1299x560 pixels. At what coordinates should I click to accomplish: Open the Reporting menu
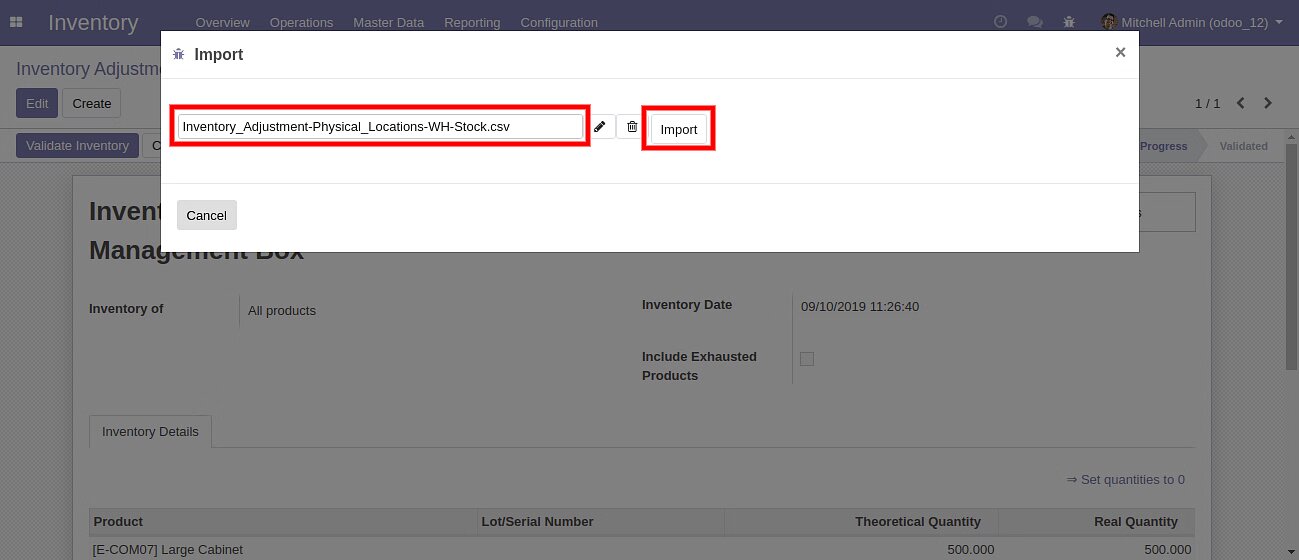472,22
